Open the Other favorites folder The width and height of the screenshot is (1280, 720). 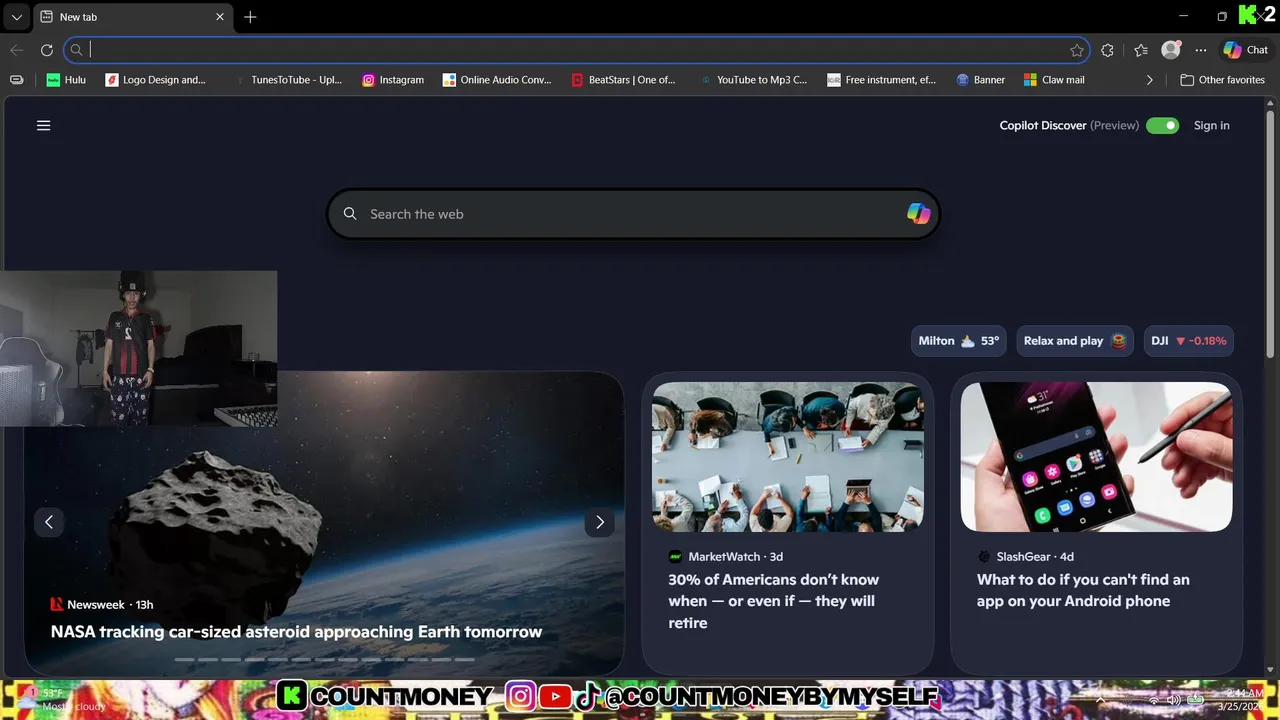(x=1222, y=80)
